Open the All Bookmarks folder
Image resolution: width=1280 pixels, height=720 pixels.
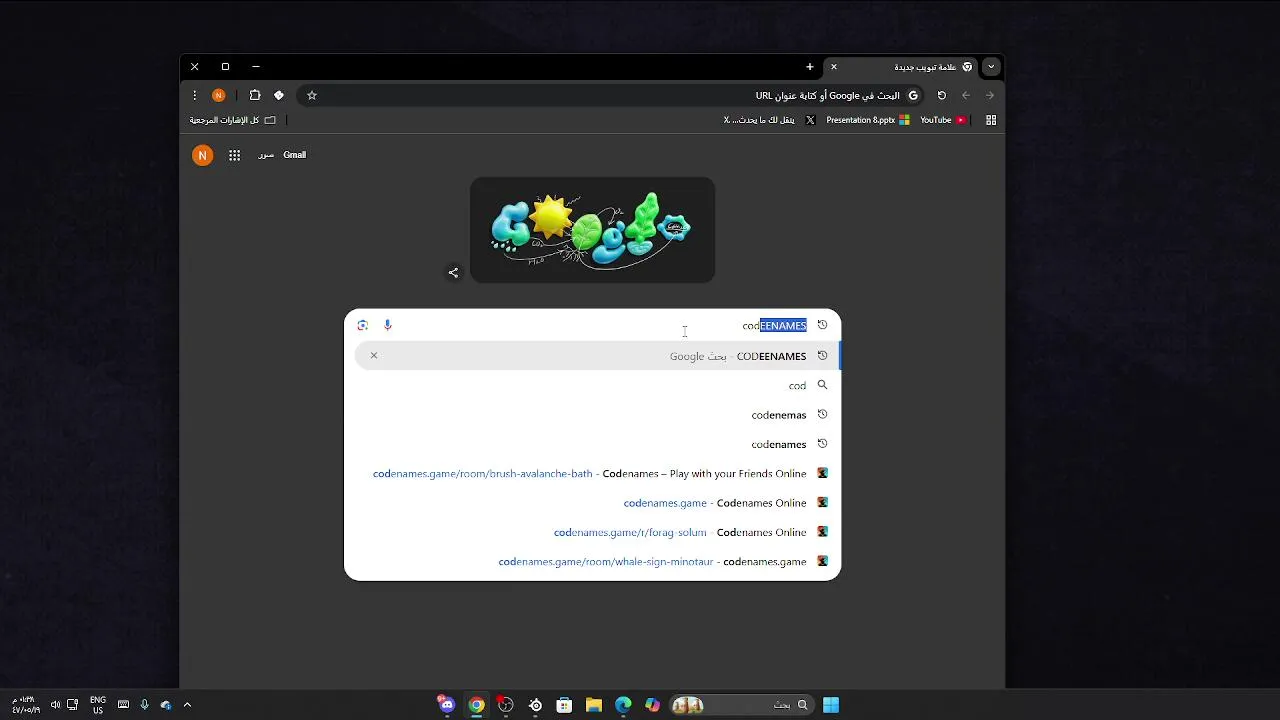[233, 120]
